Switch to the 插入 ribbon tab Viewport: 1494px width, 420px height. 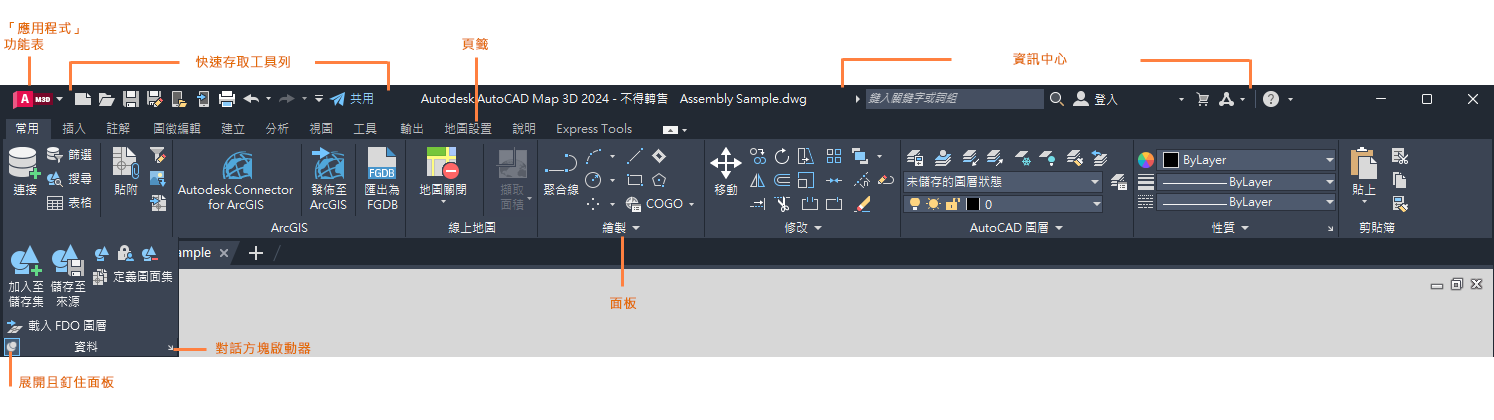(74, 129)
